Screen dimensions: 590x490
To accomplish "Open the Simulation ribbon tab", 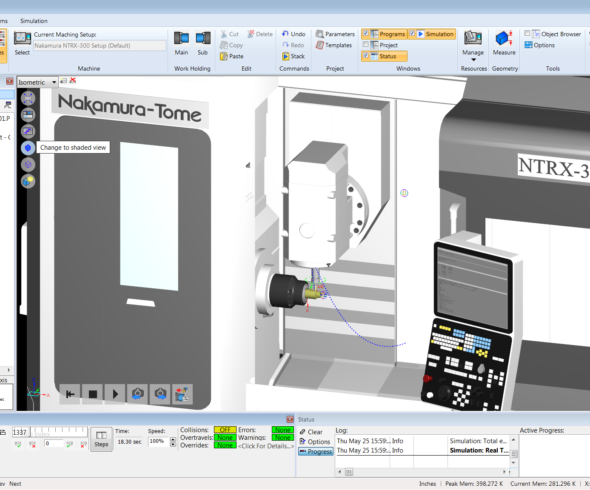I will pyautogui.click(x=34, y=21).
